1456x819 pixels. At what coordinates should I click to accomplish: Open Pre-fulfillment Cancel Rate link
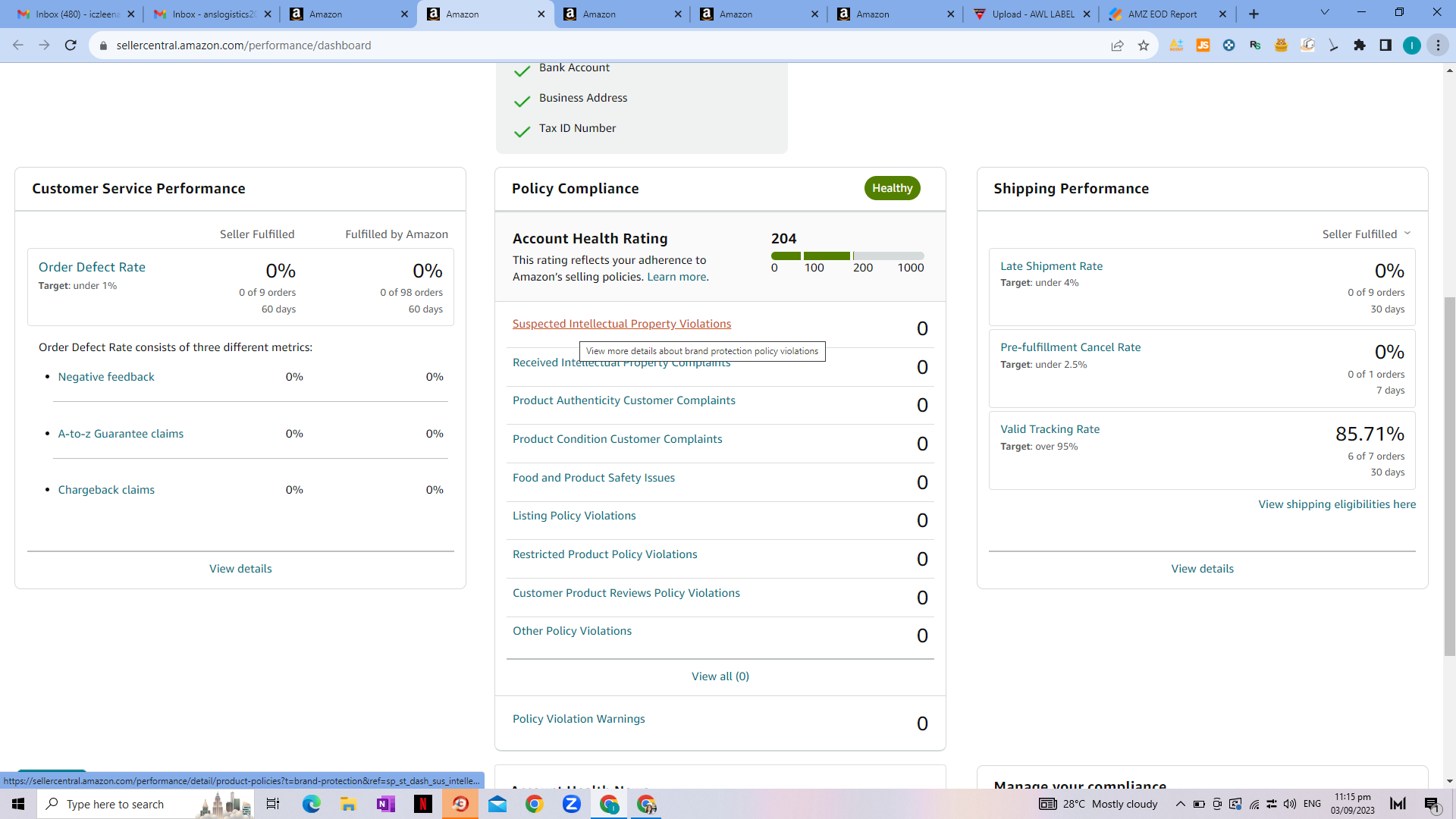(x=1070, y=347)
